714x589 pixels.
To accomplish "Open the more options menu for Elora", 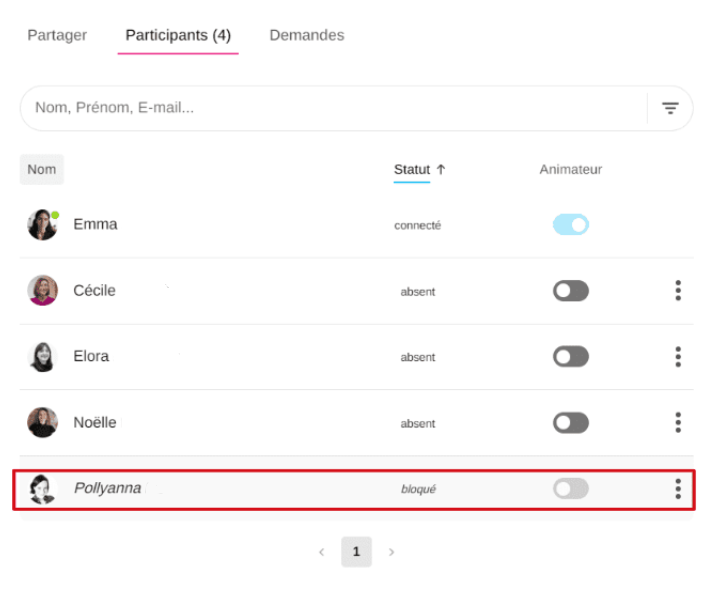I will point(678,357).
